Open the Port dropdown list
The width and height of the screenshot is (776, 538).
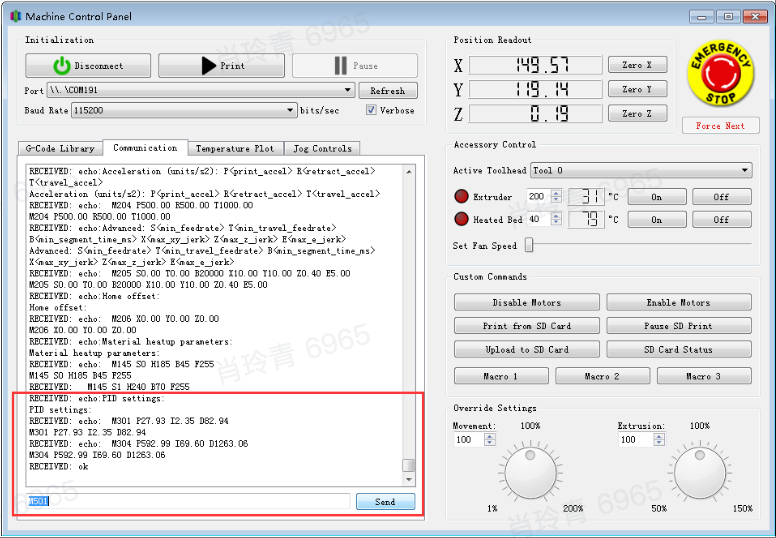348,90
